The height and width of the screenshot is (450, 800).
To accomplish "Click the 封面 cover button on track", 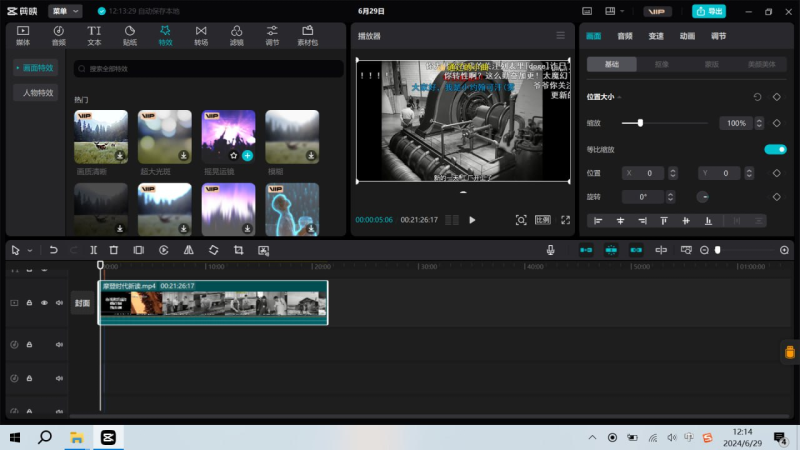I will (82, 303).
